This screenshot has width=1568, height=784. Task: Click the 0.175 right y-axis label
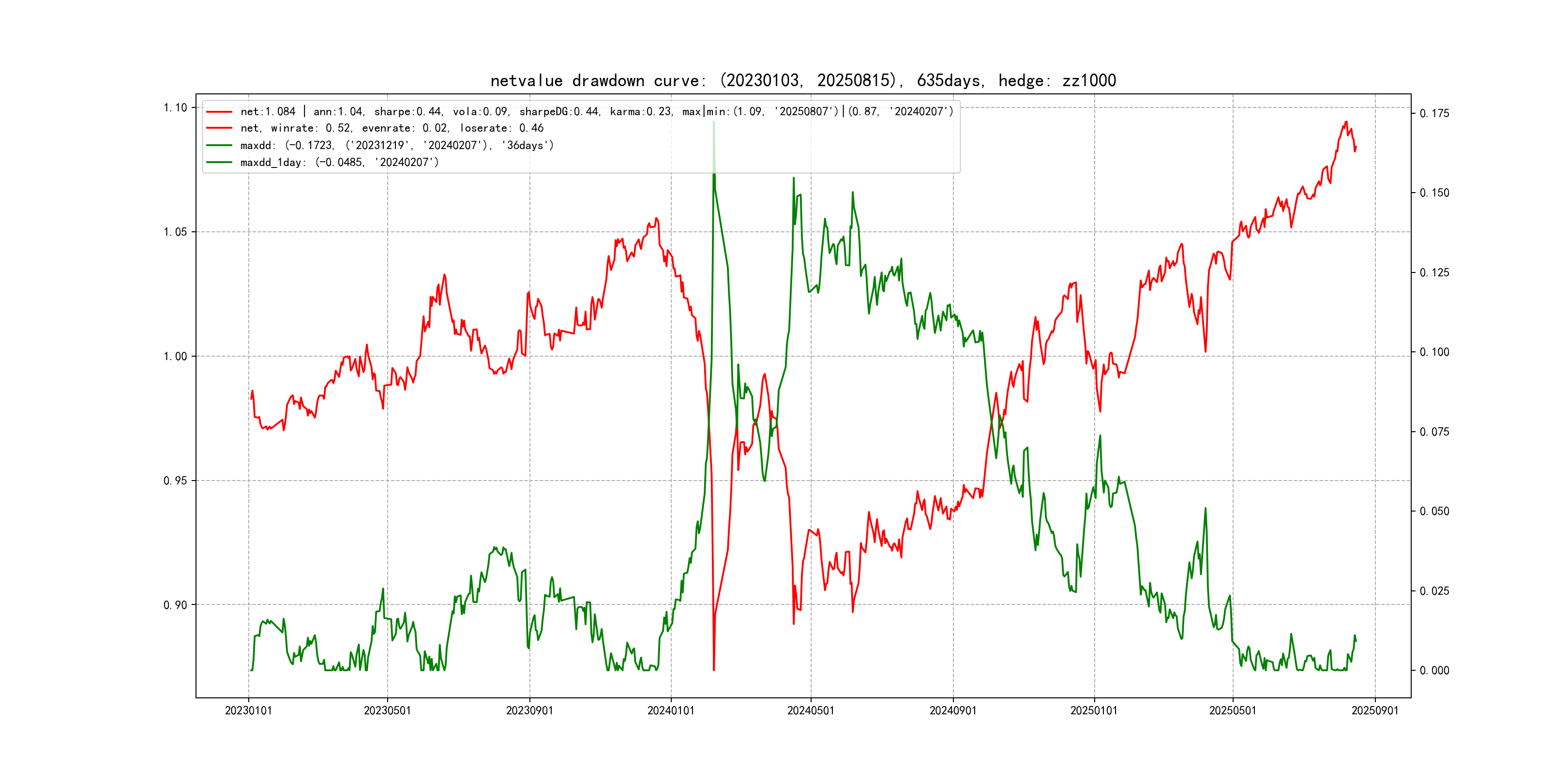coord(1434,113)
